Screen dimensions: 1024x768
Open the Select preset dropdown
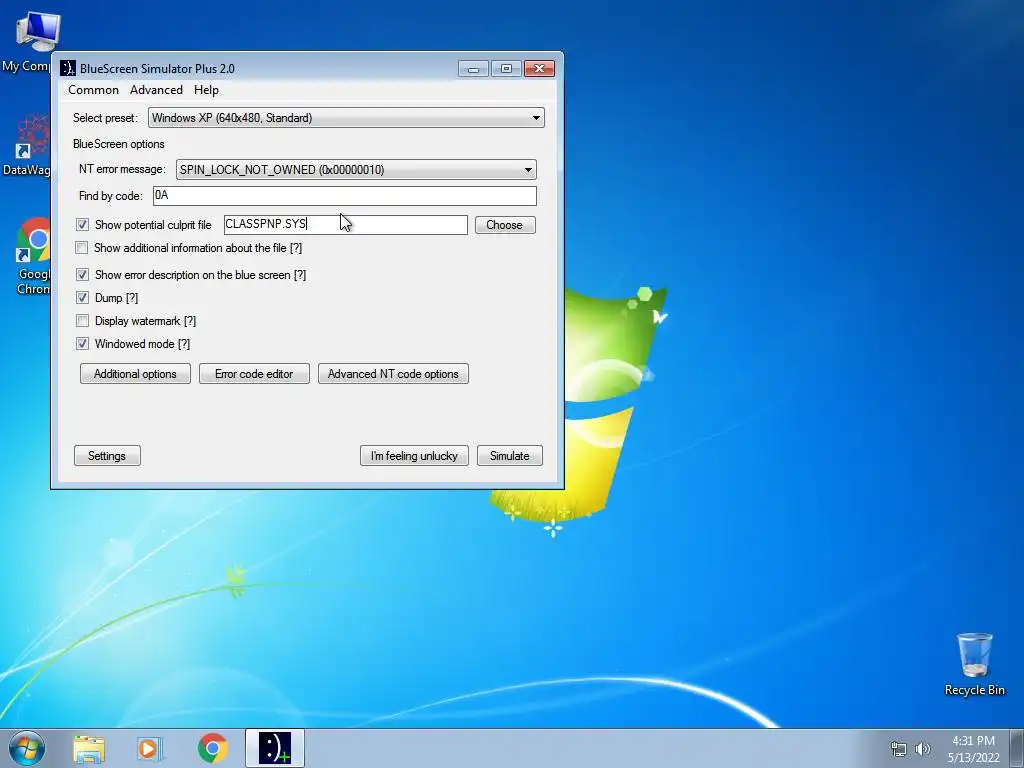pos(346,118)
